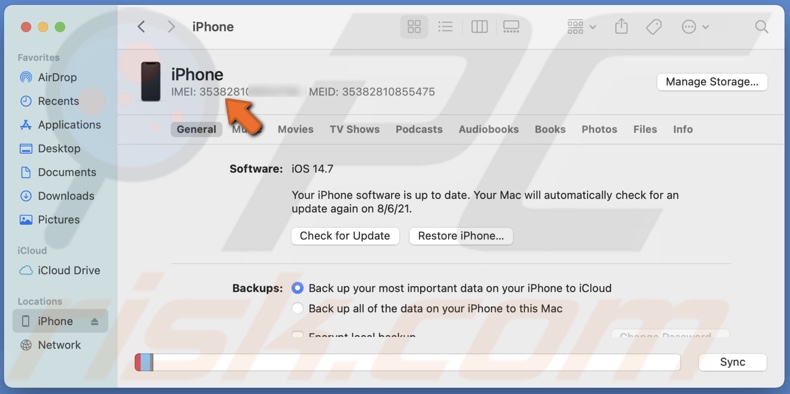Click the iPhone device image
The image size is (790, 394).
(x=151, y=82)
